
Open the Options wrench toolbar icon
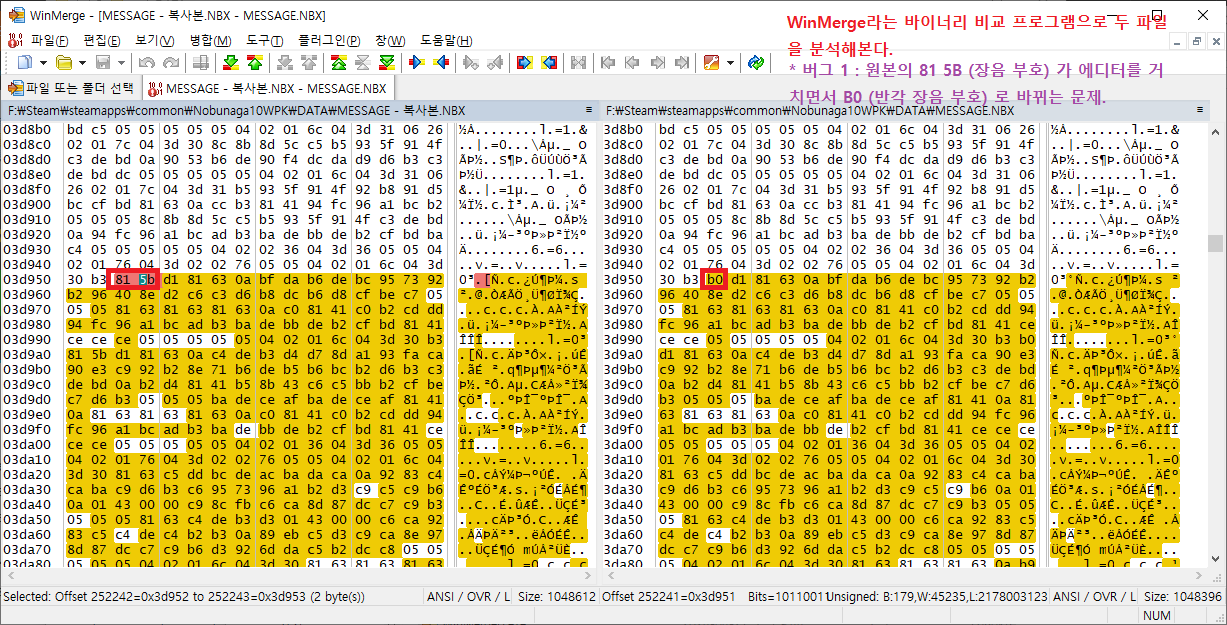(711, 62)
